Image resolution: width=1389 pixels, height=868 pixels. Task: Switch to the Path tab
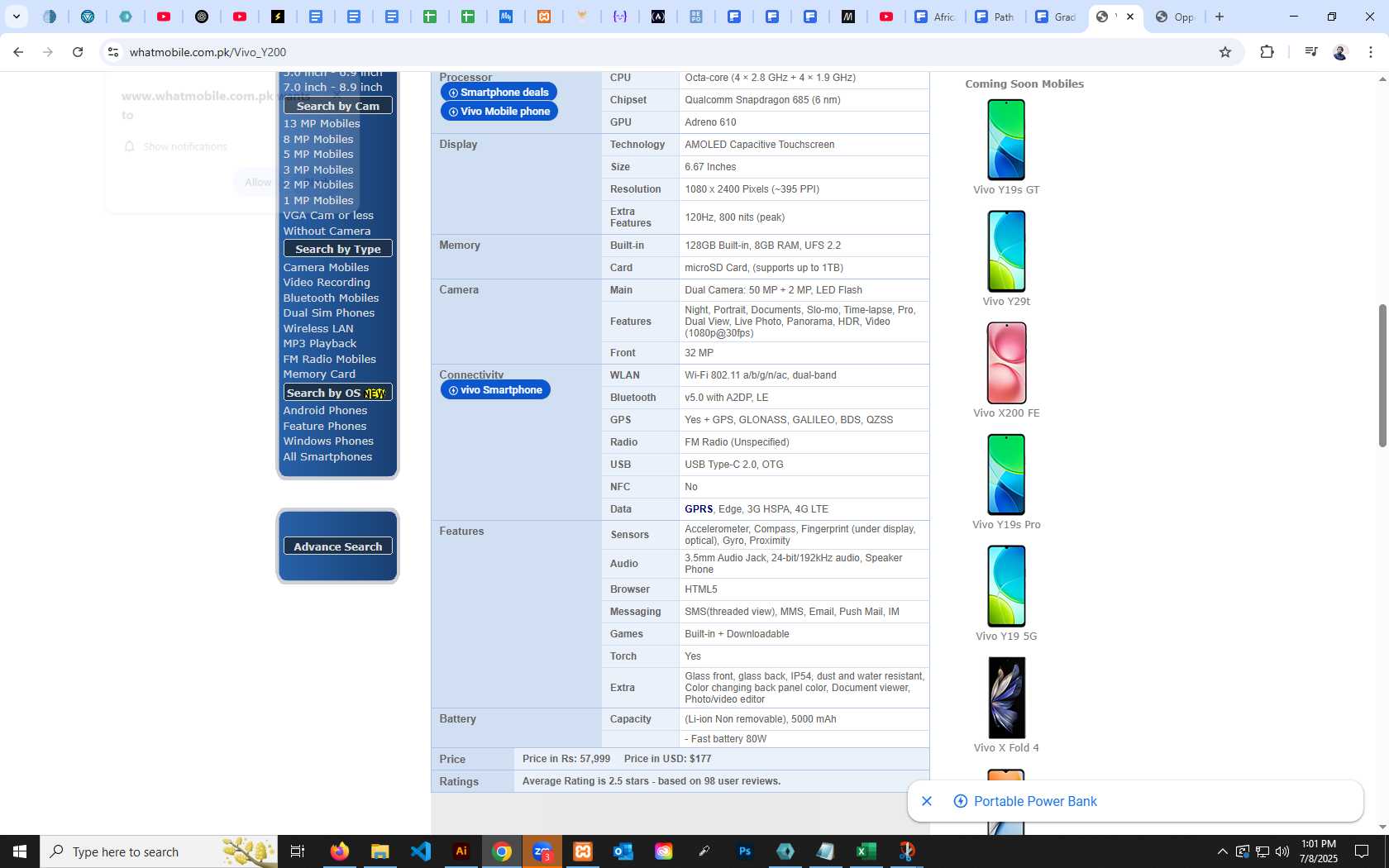point(995,17)
